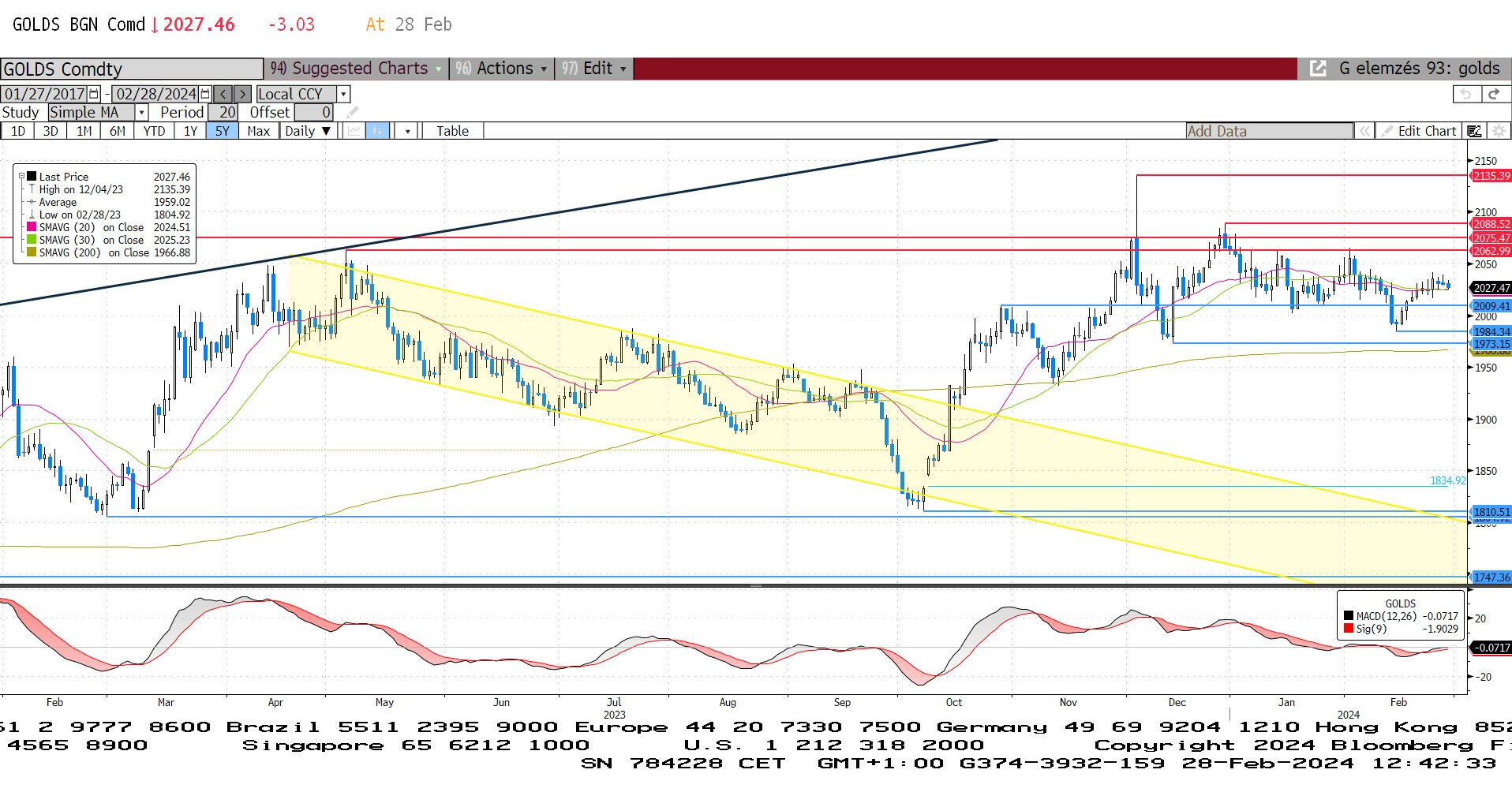Click the Period value field
1512x807 pixels.
click(x=223, y=113)
